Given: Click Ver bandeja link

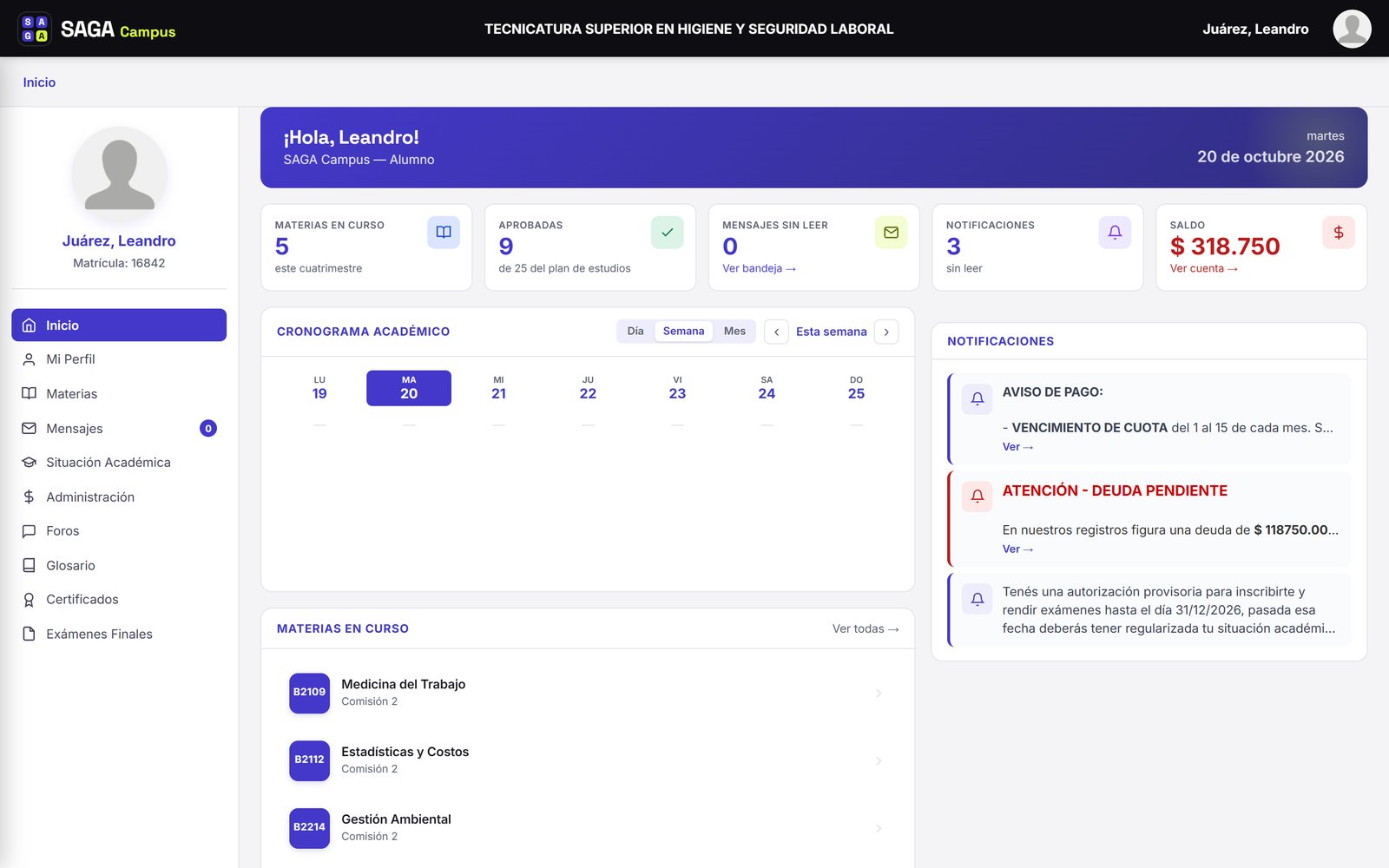Looking at the screenshot, I should [759, 268].
